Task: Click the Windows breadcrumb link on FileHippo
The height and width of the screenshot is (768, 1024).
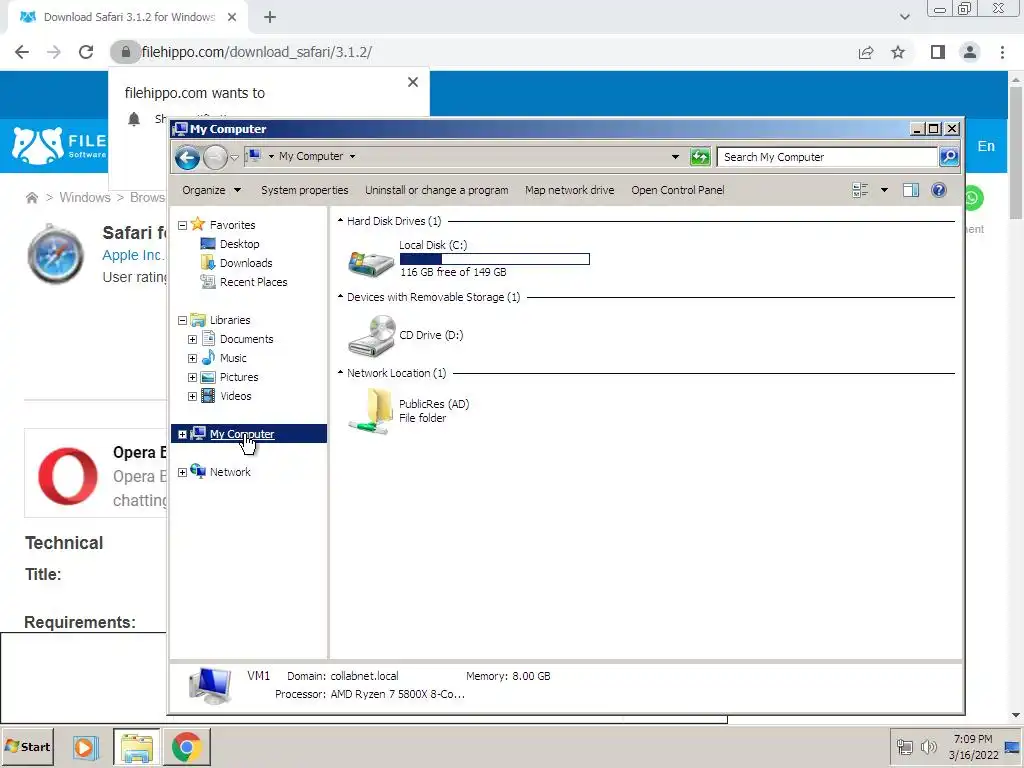Action: (85, 197)
